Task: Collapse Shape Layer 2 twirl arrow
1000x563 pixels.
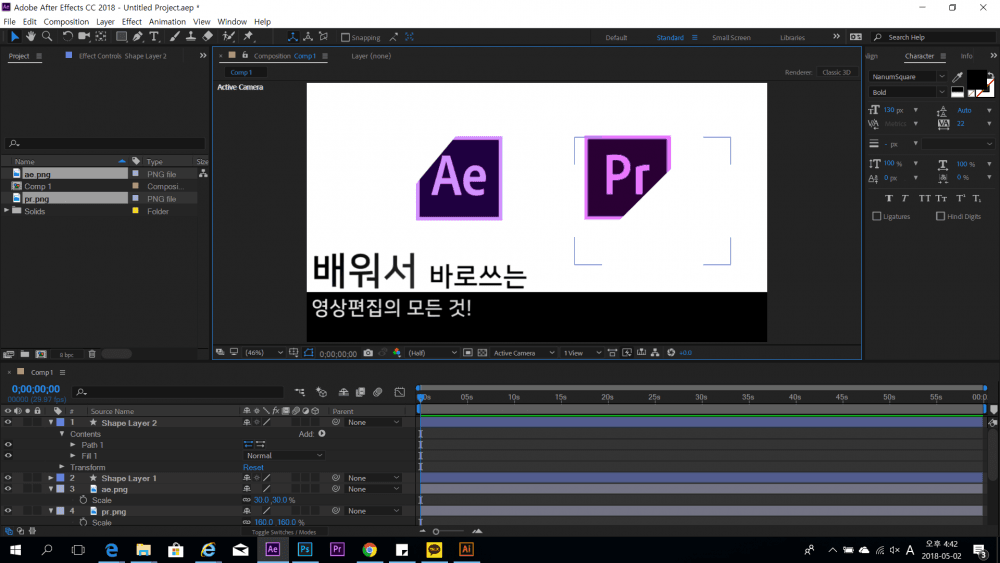Action: coord(51,422)
